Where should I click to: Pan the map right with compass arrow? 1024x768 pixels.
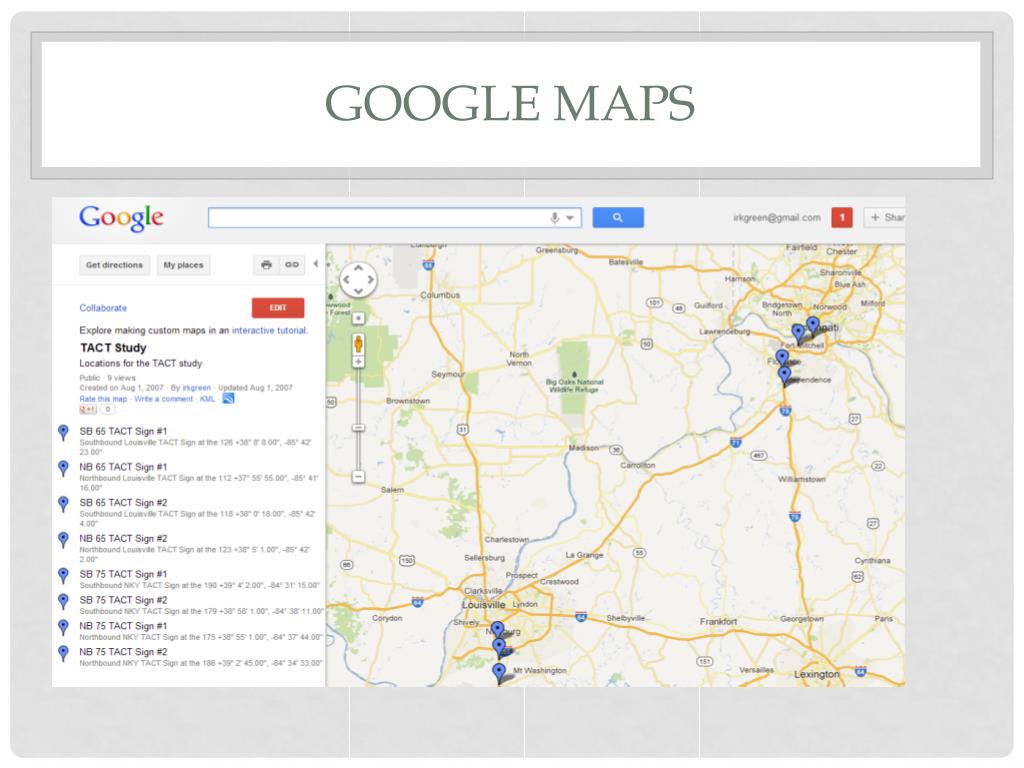pyautogui.click(x=370, y=280)
